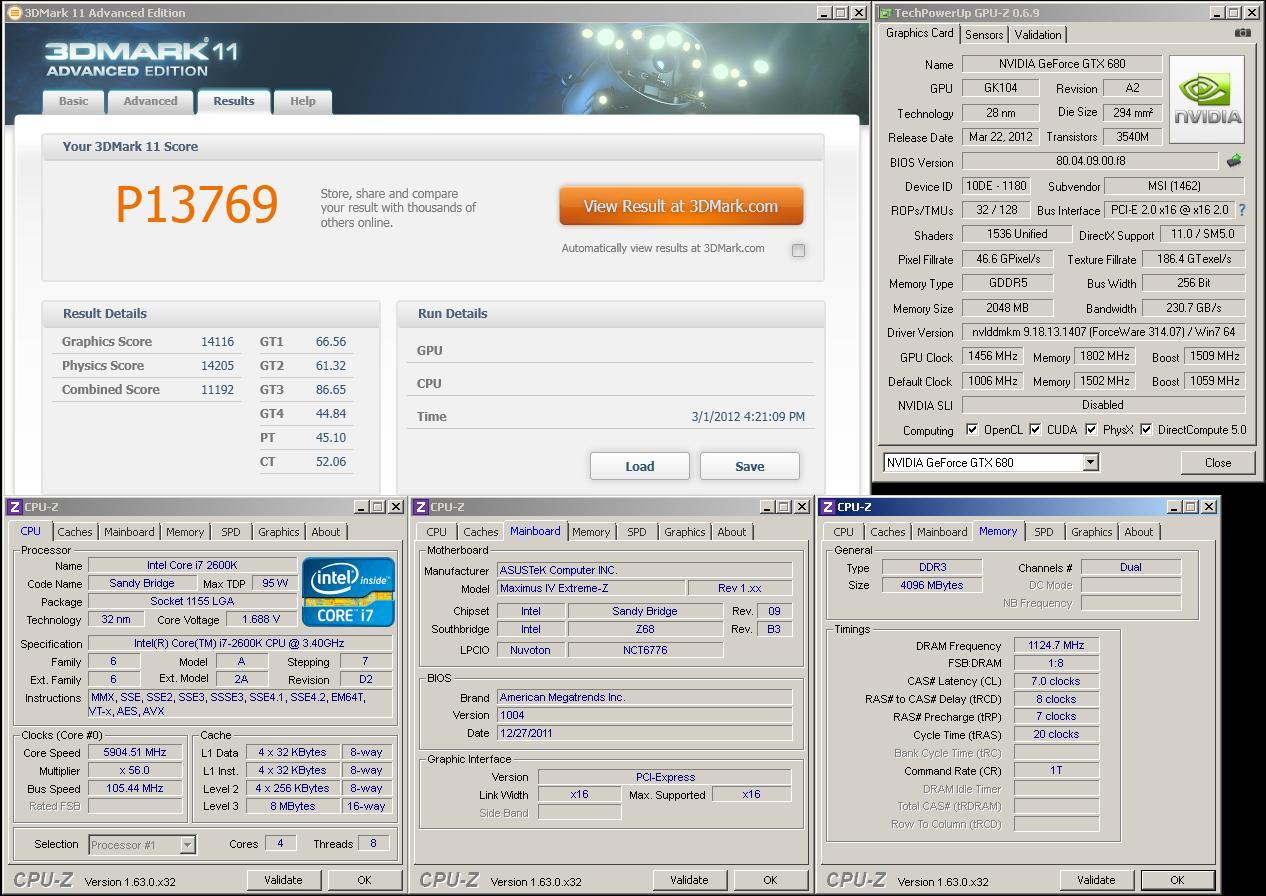
Task: Click the GPU Name field NVIDIA GeForce GTX 680
Action: click(x=1062, y=64)
